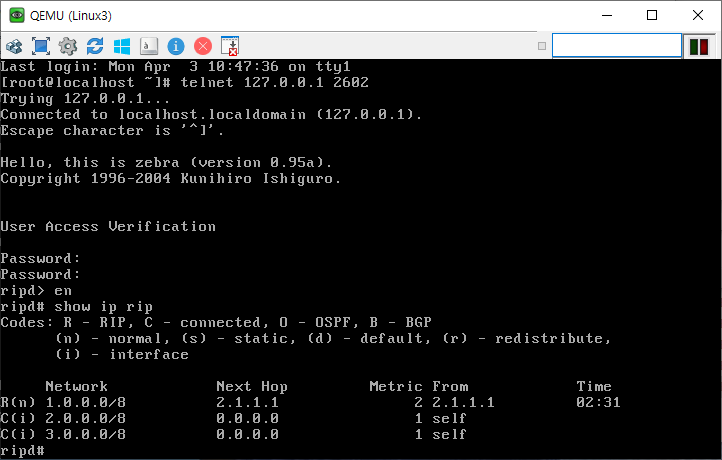Click the 'show ip rip' command line
Image resolution: width=722 pixels, height=460 pixels.
[x=76, y=307]
